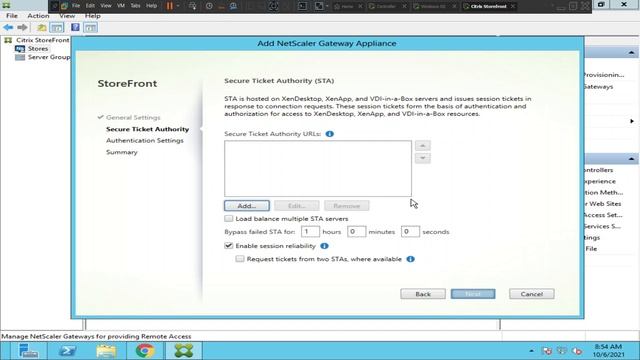This screenshot has width=640, height=360.
Task: Open the File menu in StoreFront console
Action: pos(12,16)
